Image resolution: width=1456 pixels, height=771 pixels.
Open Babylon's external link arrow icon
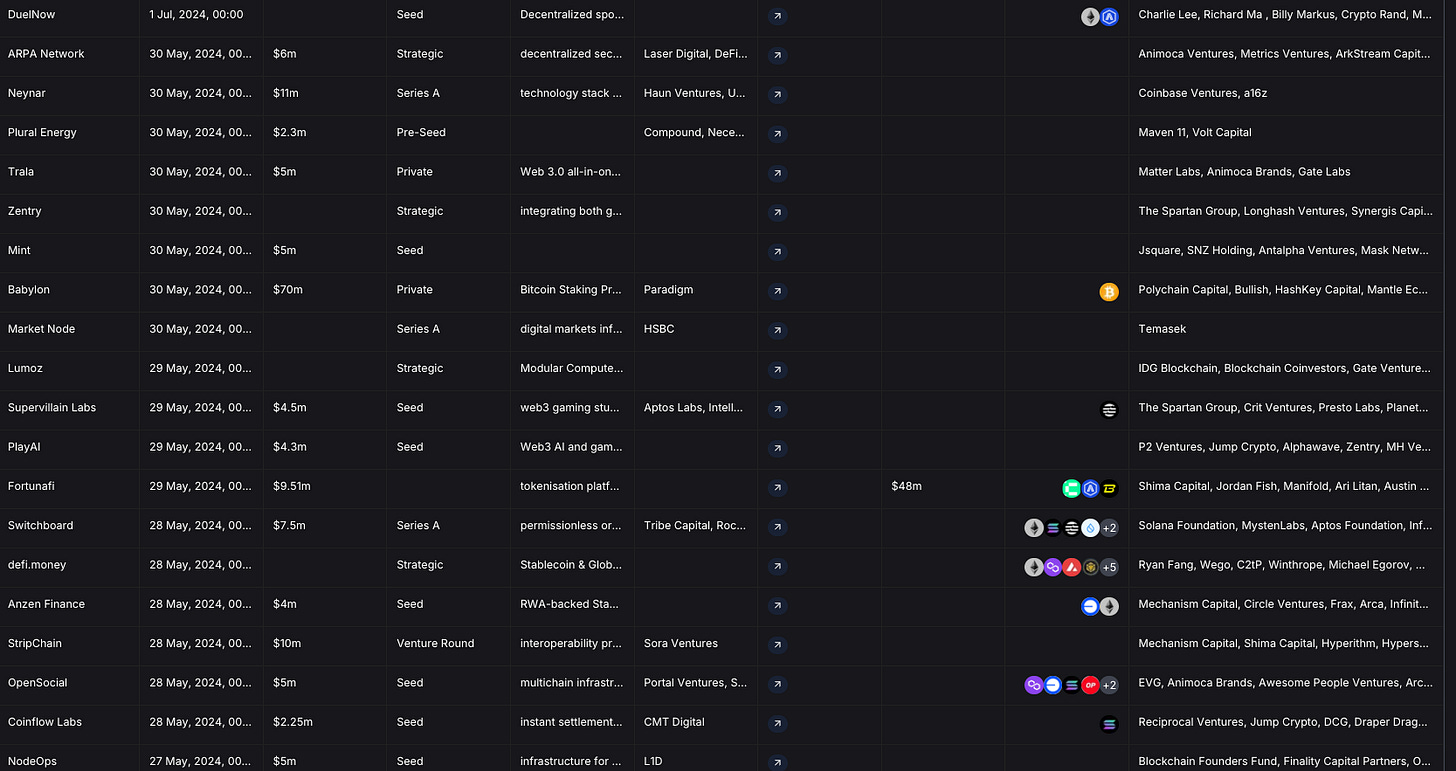(x=778, y=291)
